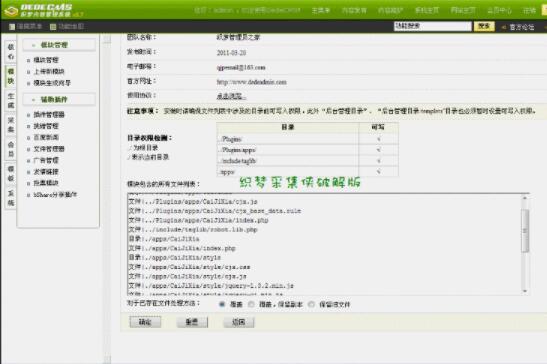Open 插件管理器 in sidebar

click(x=49, y=114)
